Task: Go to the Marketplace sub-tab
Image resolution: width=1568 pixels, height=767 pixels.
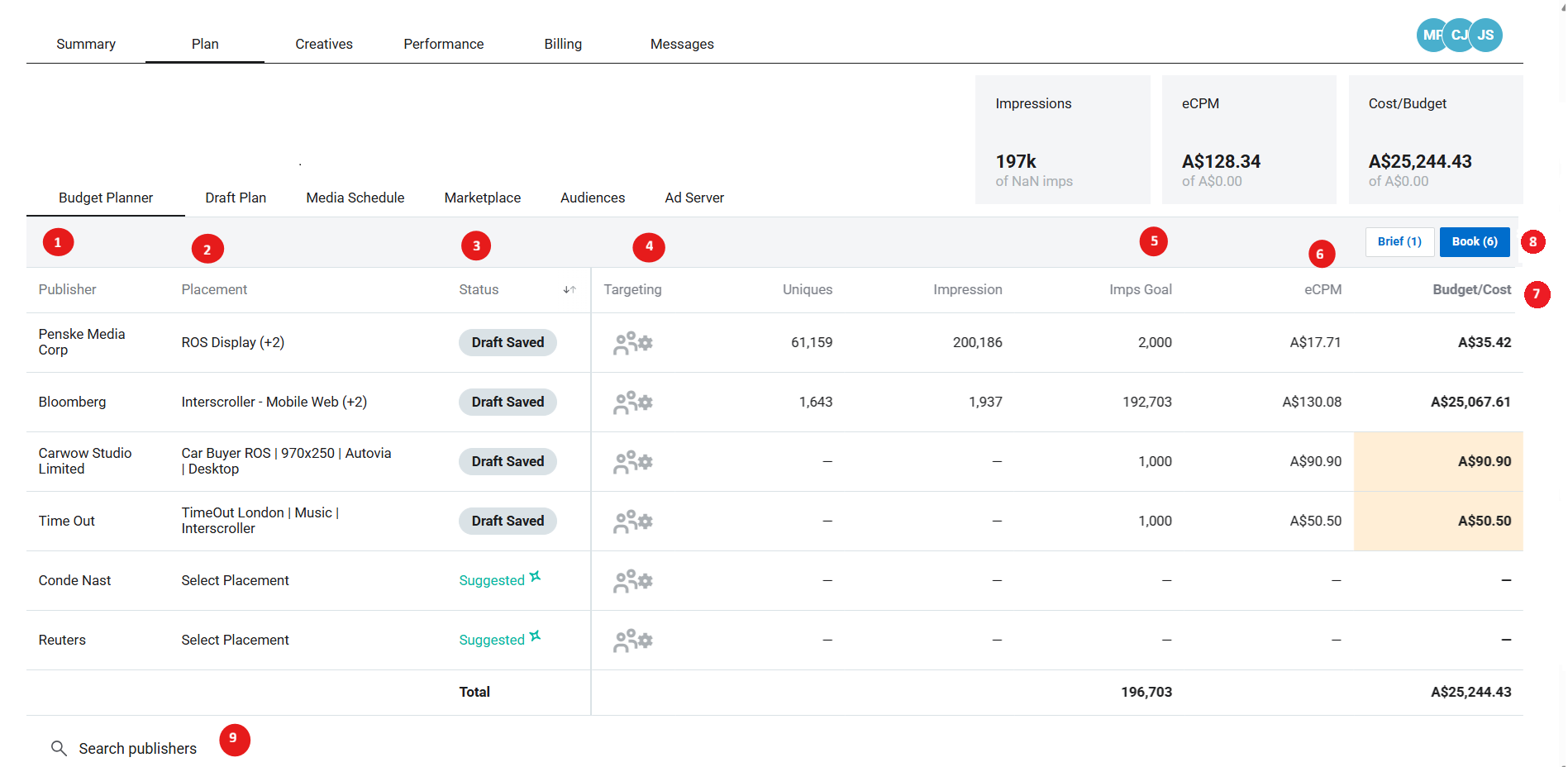Action: (x=482, y=198)
